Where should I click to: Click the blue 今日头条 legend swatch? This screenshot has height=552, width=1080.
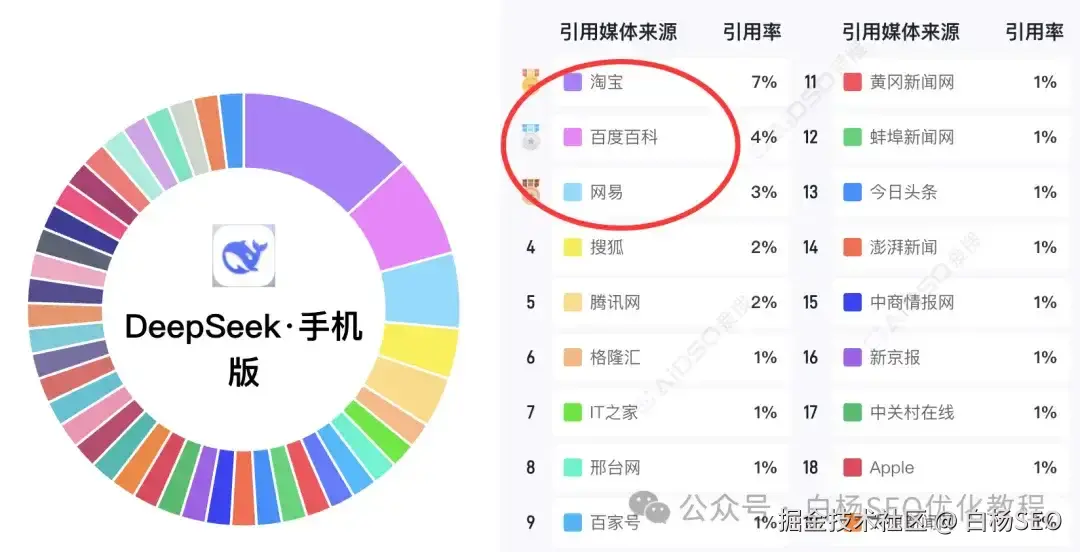853,192
